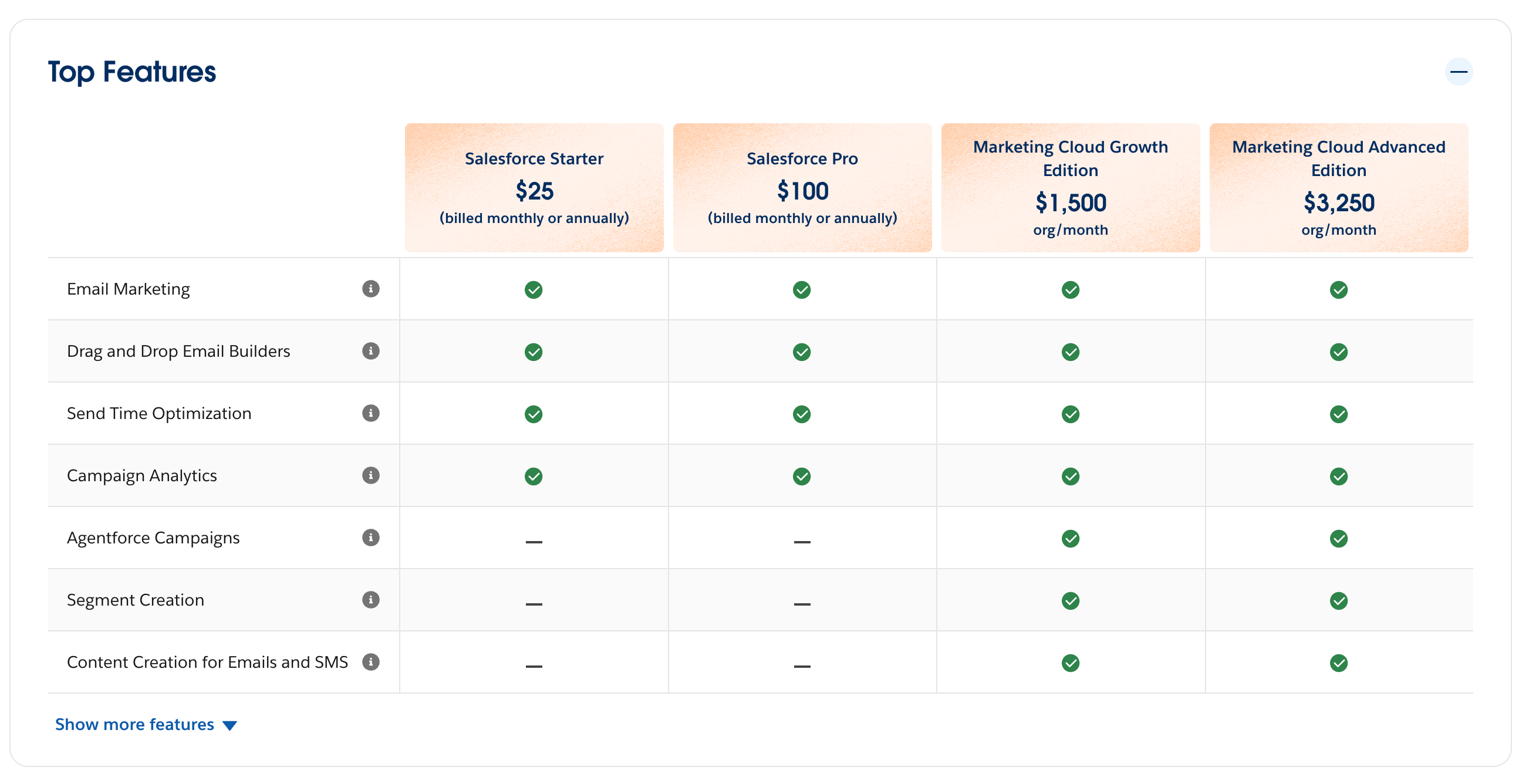
Task: Select the Salesforce Pro plan header
Action: tap(802, 188)
